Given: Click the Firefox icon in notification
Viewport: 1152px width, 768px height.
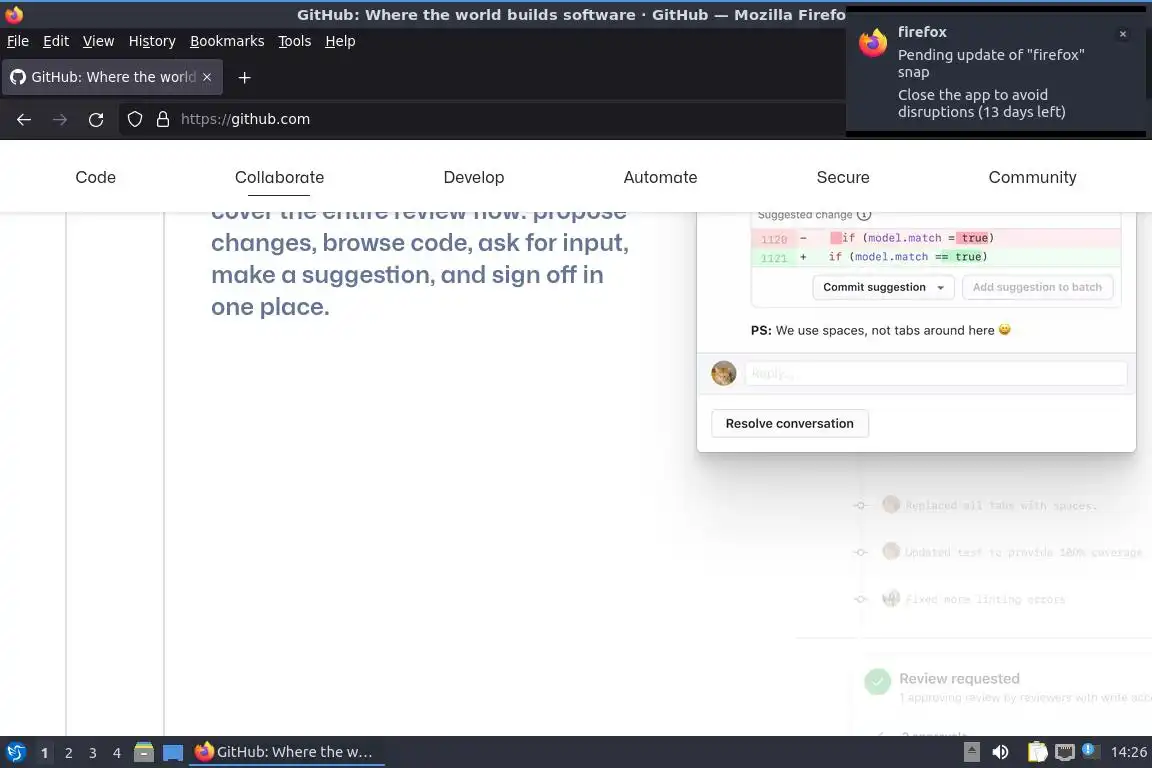Looking at the screenshot, I should (x=873, y=43).
